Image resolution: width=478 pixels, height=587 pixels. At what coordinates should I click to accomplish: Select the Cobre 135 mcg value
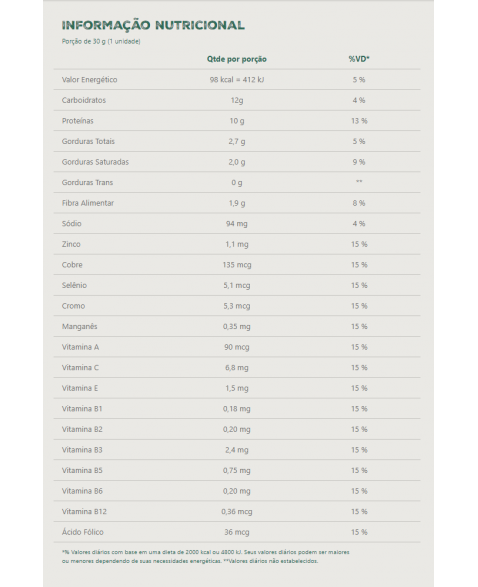pos(237,265)
